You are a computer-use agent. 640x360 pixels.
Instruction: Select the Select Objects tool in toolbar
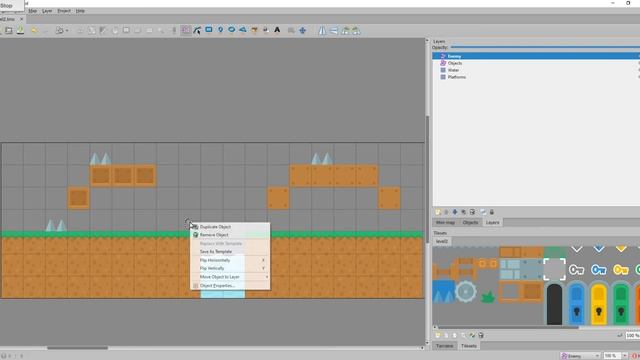point(186,30)
